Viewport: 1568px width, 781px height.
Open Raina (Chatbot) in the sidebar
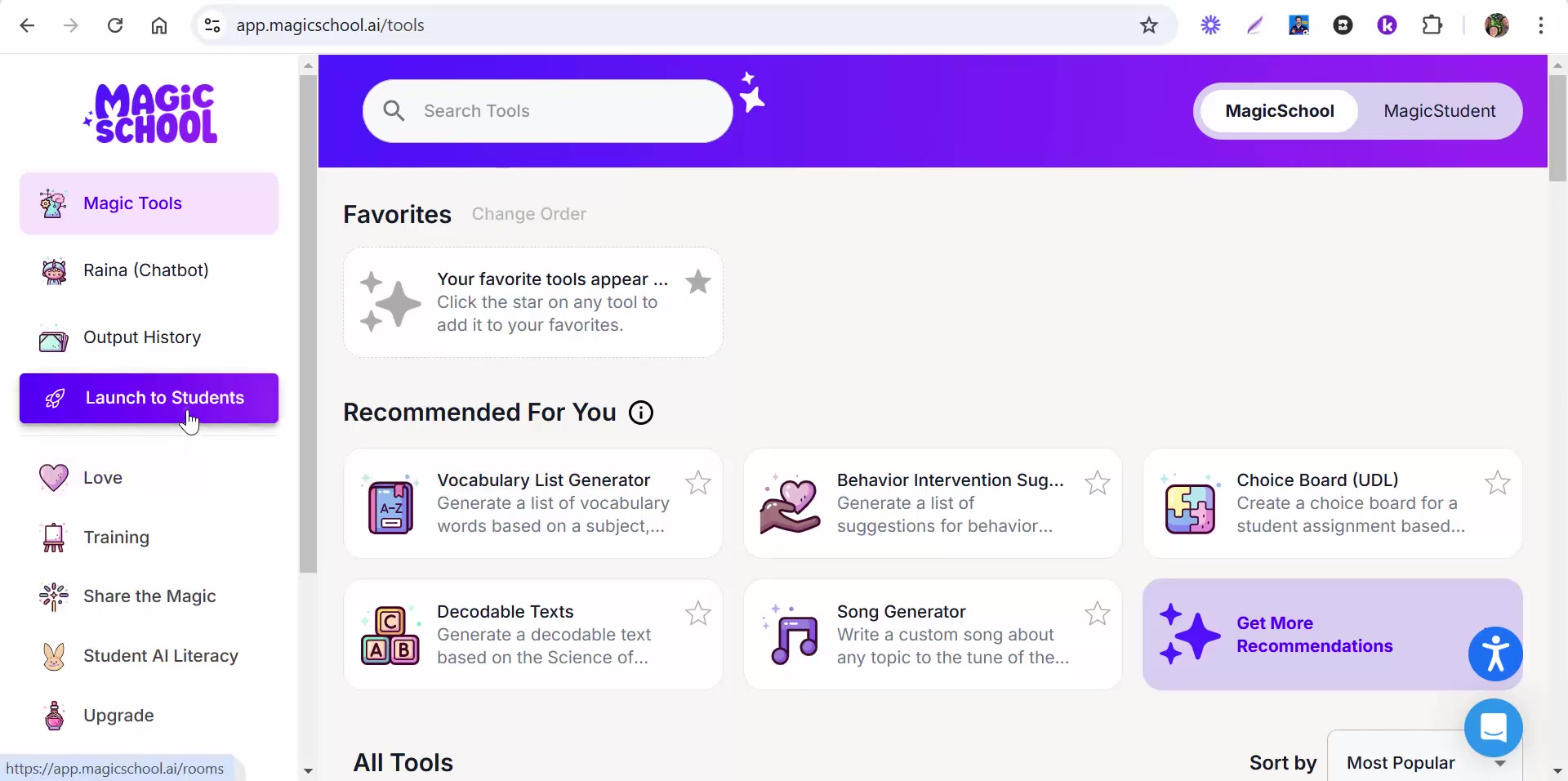pyautogui.click(x=149, y=270)
